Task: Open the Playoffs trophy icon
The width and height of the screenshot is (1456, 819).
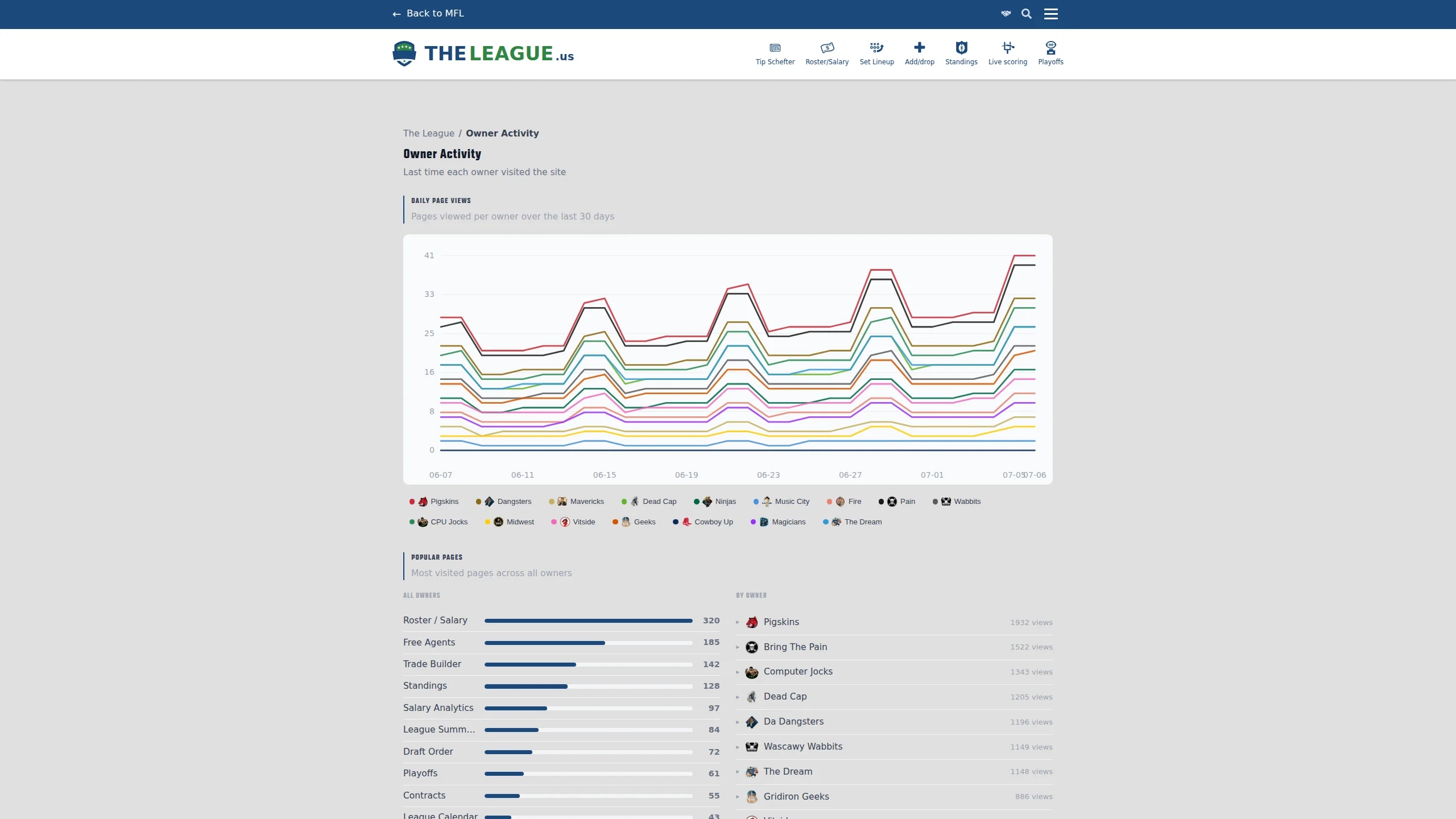Action: (1050, 53)
